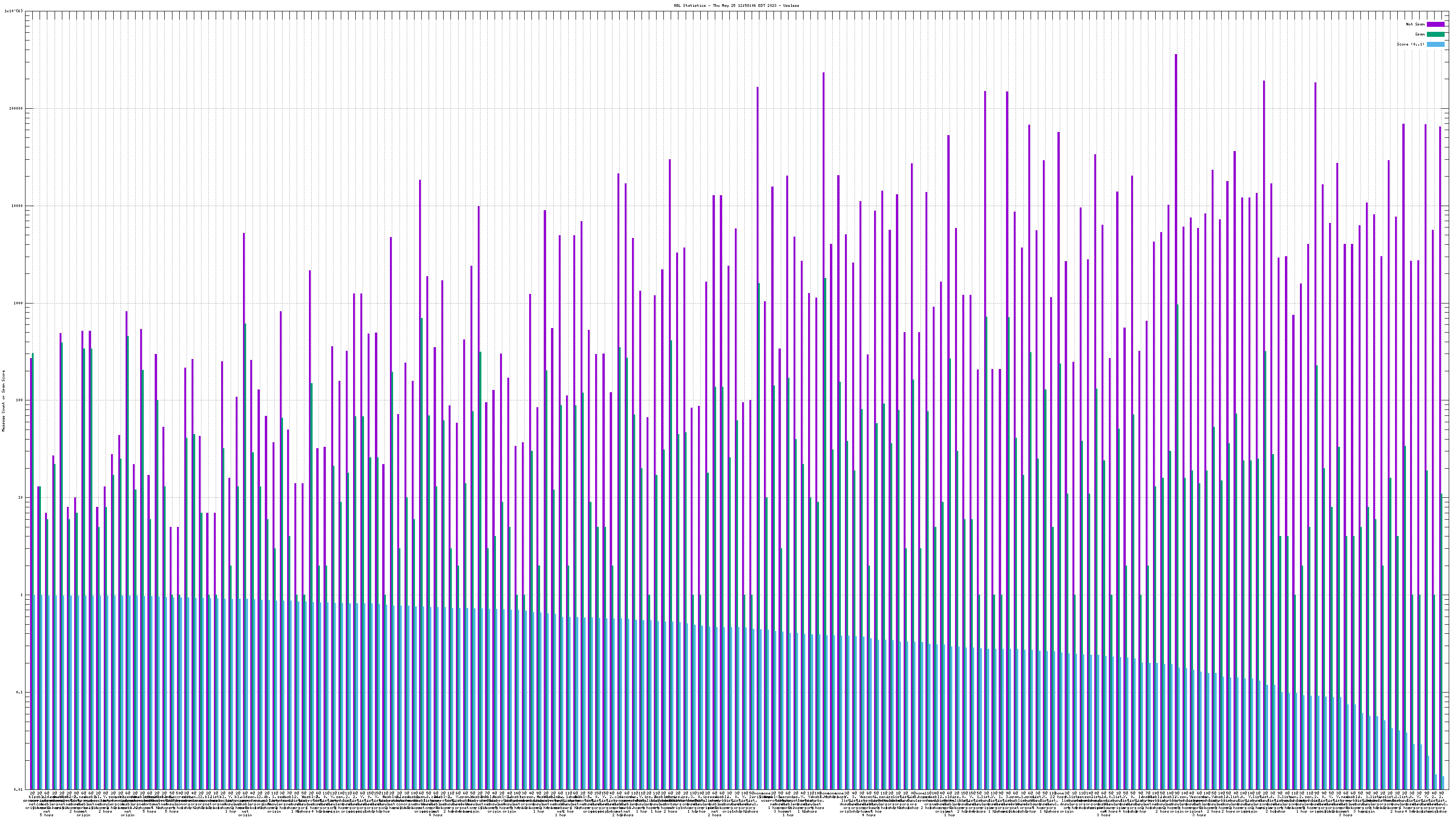Screen dimensions: 1456x819
Task: Click the vertical 'Message Count or Spam Score' axis title
Action: click(3, 400)
